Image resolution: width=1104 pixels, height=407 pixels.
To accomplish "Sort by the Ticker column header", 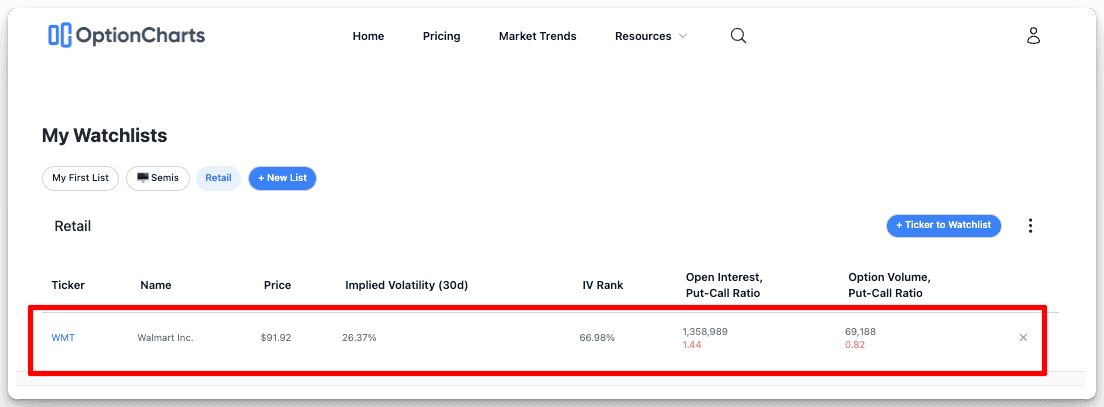I will (68, 285).
